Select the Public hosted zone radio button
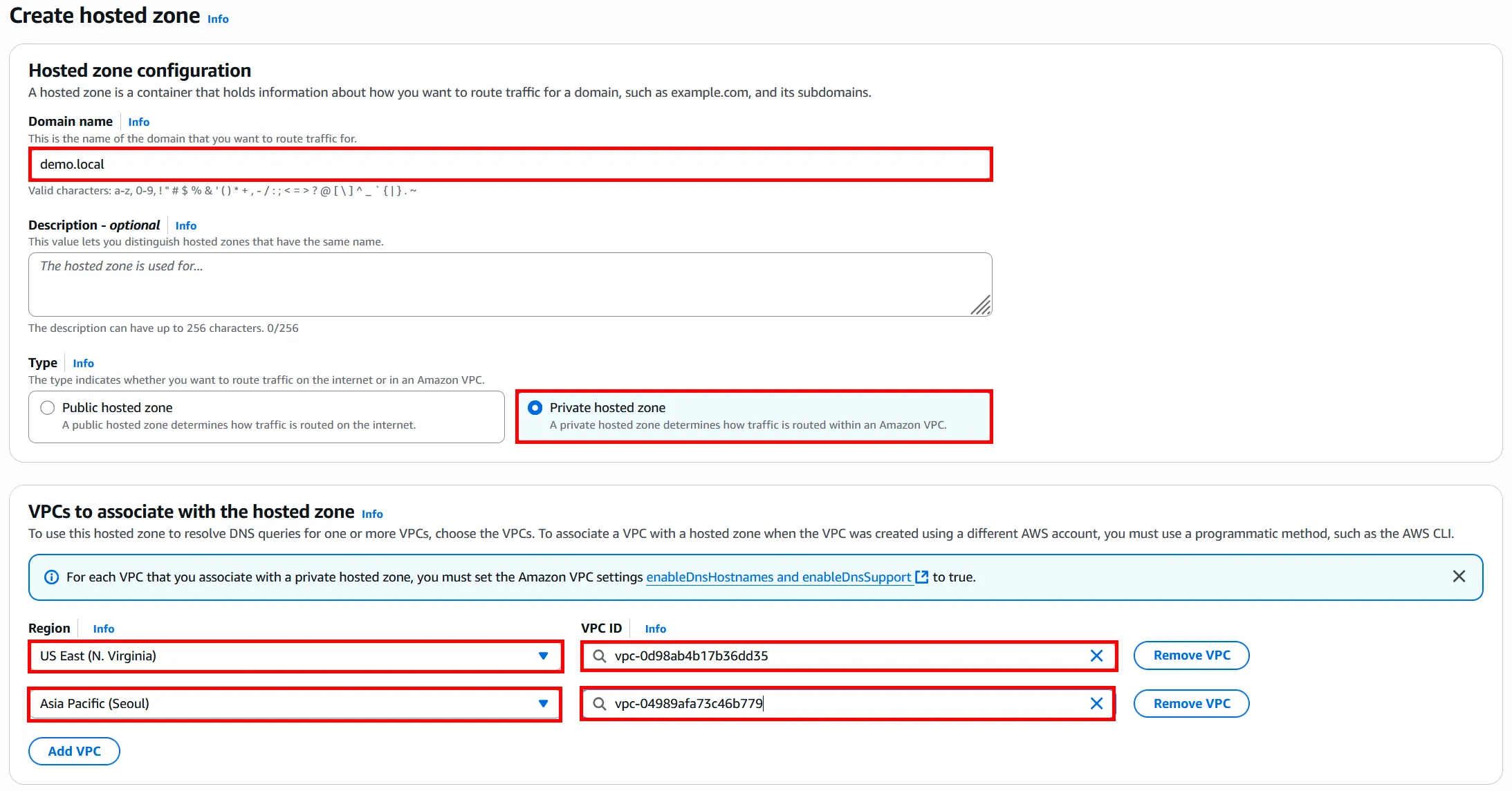Image resolution: width=1512 pixels, height=791 pixels. [x=48, y=408]
